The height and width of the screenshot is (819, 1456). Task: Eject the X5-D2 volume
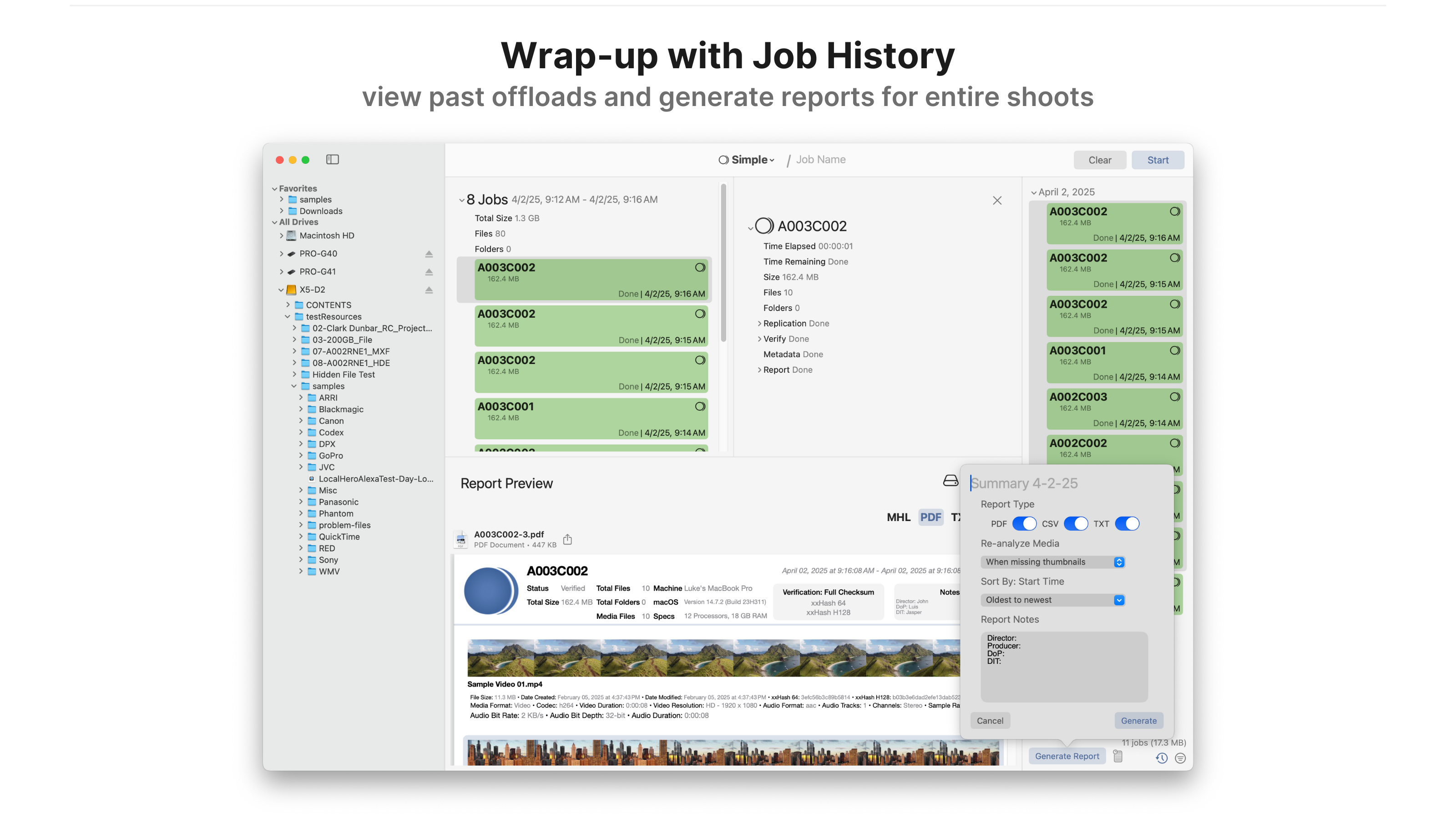click(x=429, y=290)
